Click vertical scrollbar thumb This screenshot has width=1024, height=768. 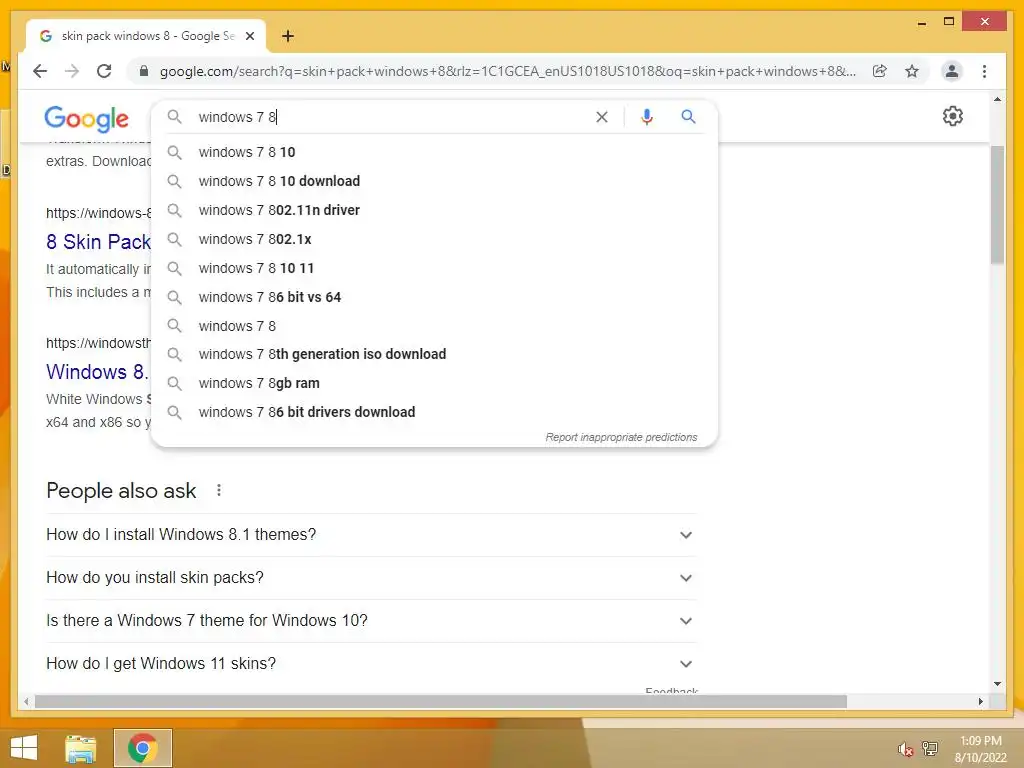[997, 204]
